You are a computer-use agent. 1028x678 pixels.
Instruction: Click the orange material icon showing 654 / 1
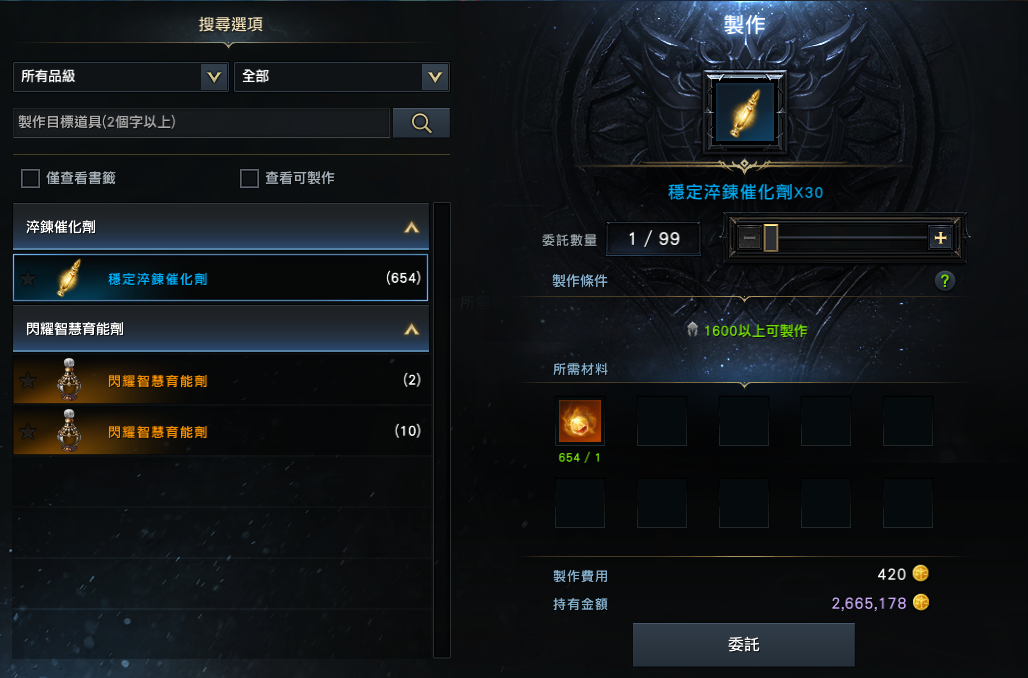(580, 421)
